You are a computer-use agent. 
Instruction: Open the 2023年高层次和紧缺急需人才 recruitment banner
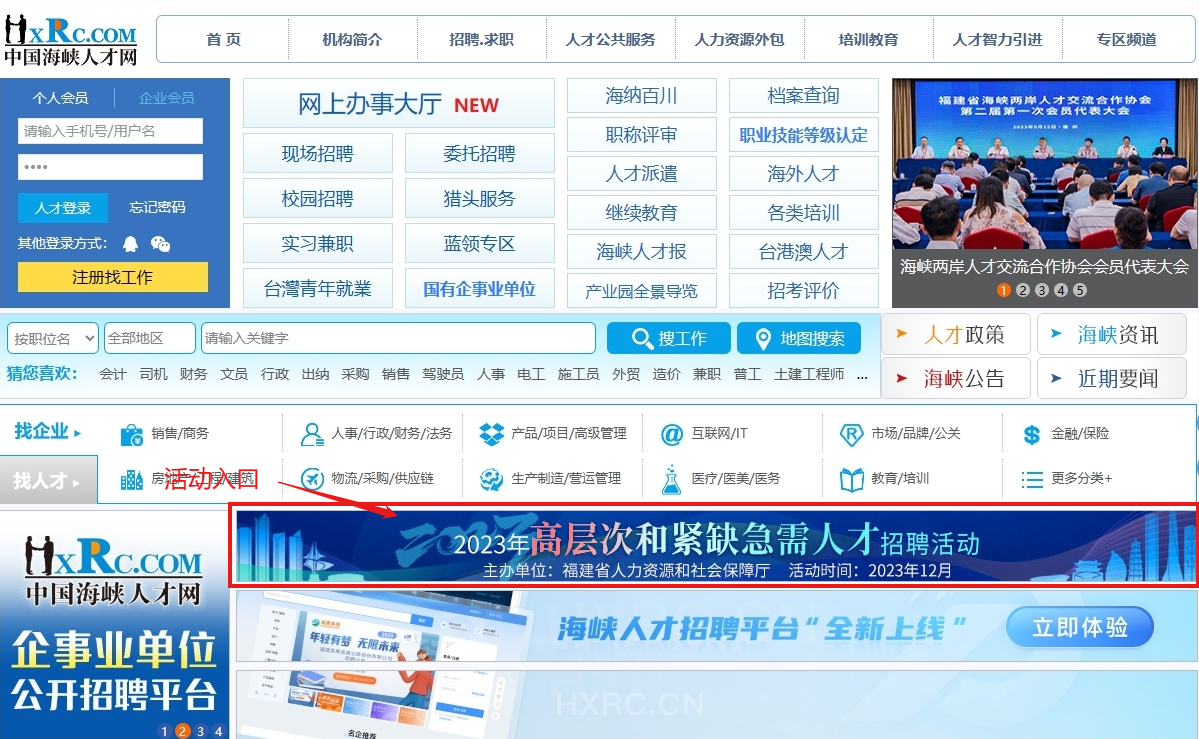pos(714,545)
